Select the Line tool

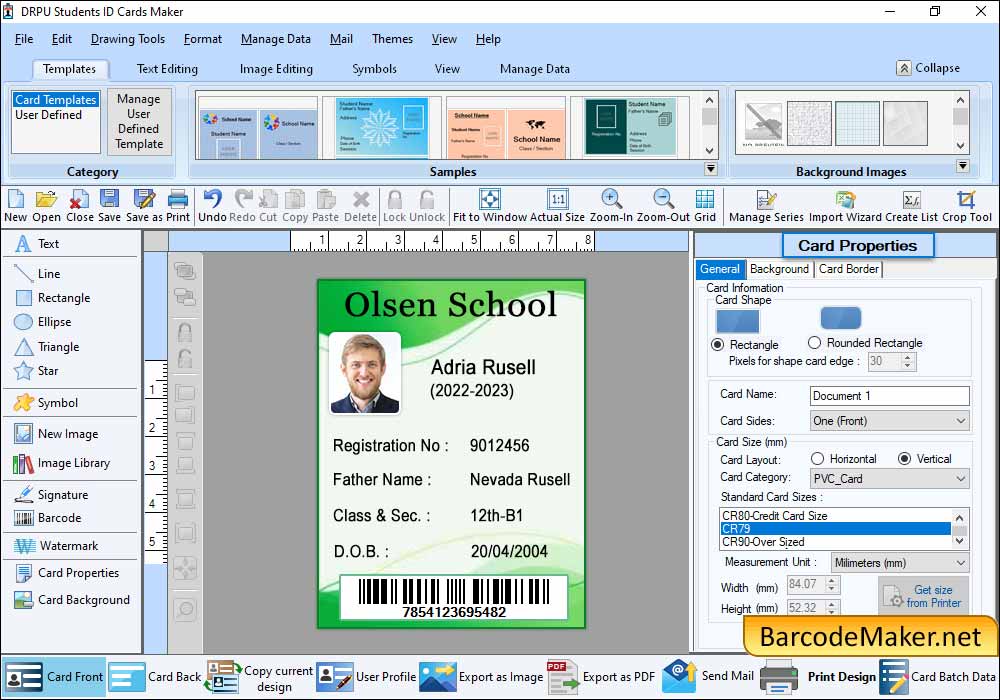pyautogui.click(x=38, y=273)
